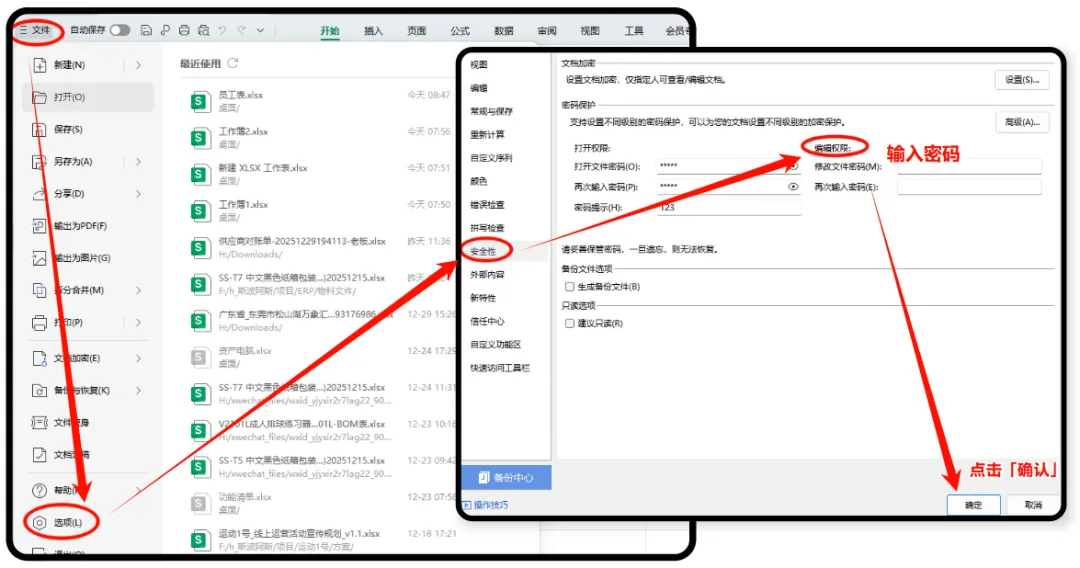
Task: Click the 另存为(A) icon
Action: point(39,162)
